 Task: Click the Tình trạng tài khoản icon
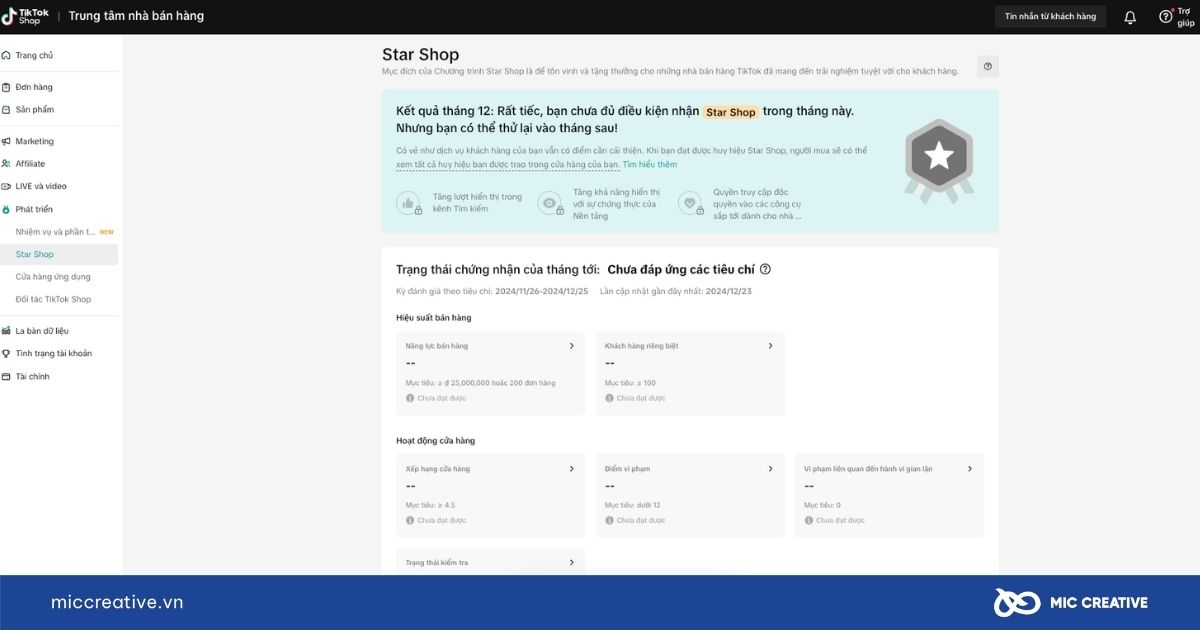[6, 353]
